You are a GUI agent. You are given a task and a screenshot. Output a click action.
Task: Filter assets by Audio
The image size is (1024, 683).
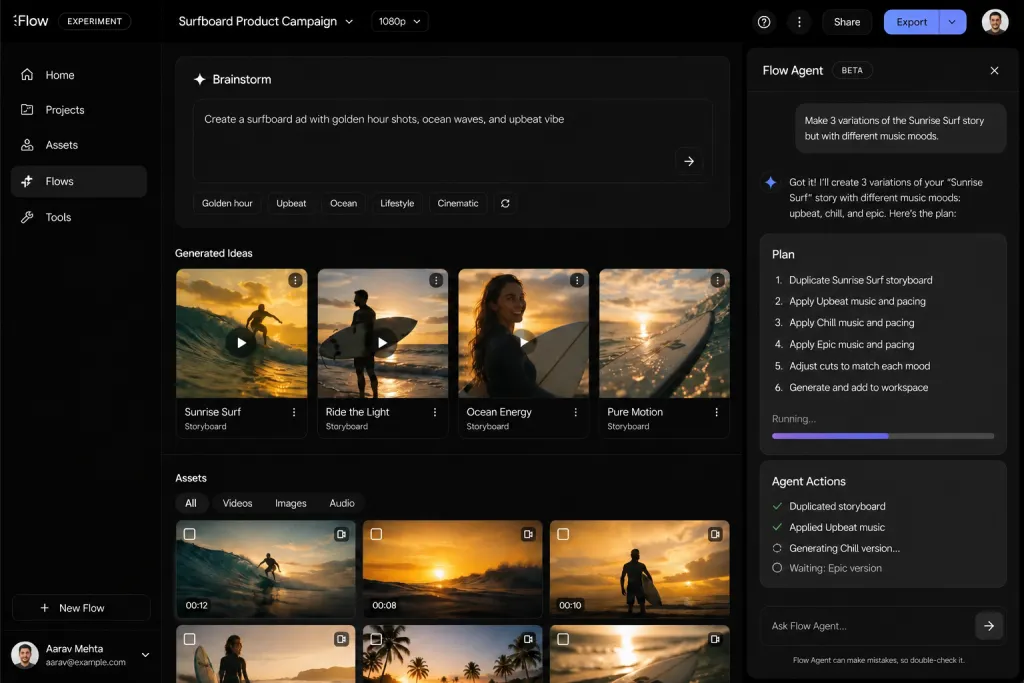pos(342,503)
